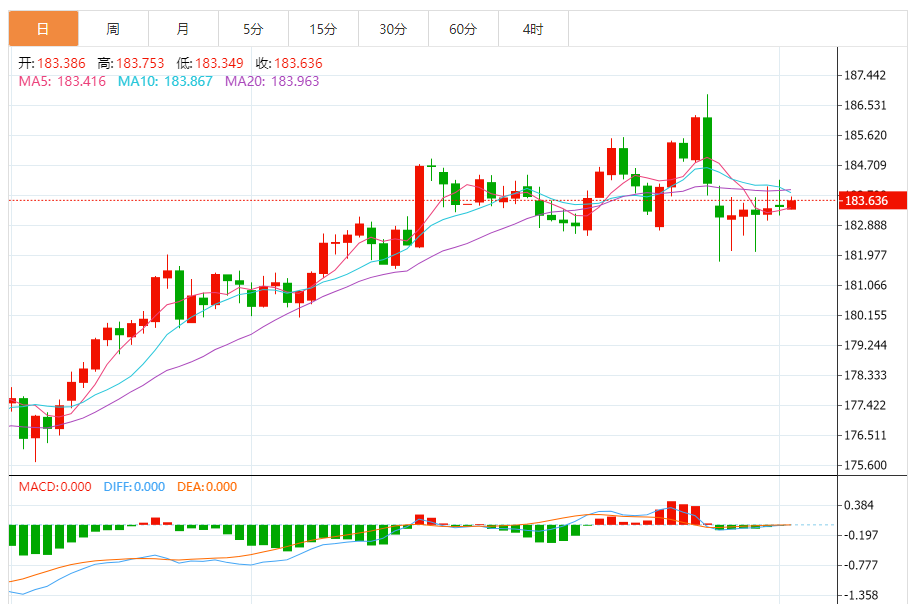
Task: Click the 187.442 price axis label
Action: [866, 76]
